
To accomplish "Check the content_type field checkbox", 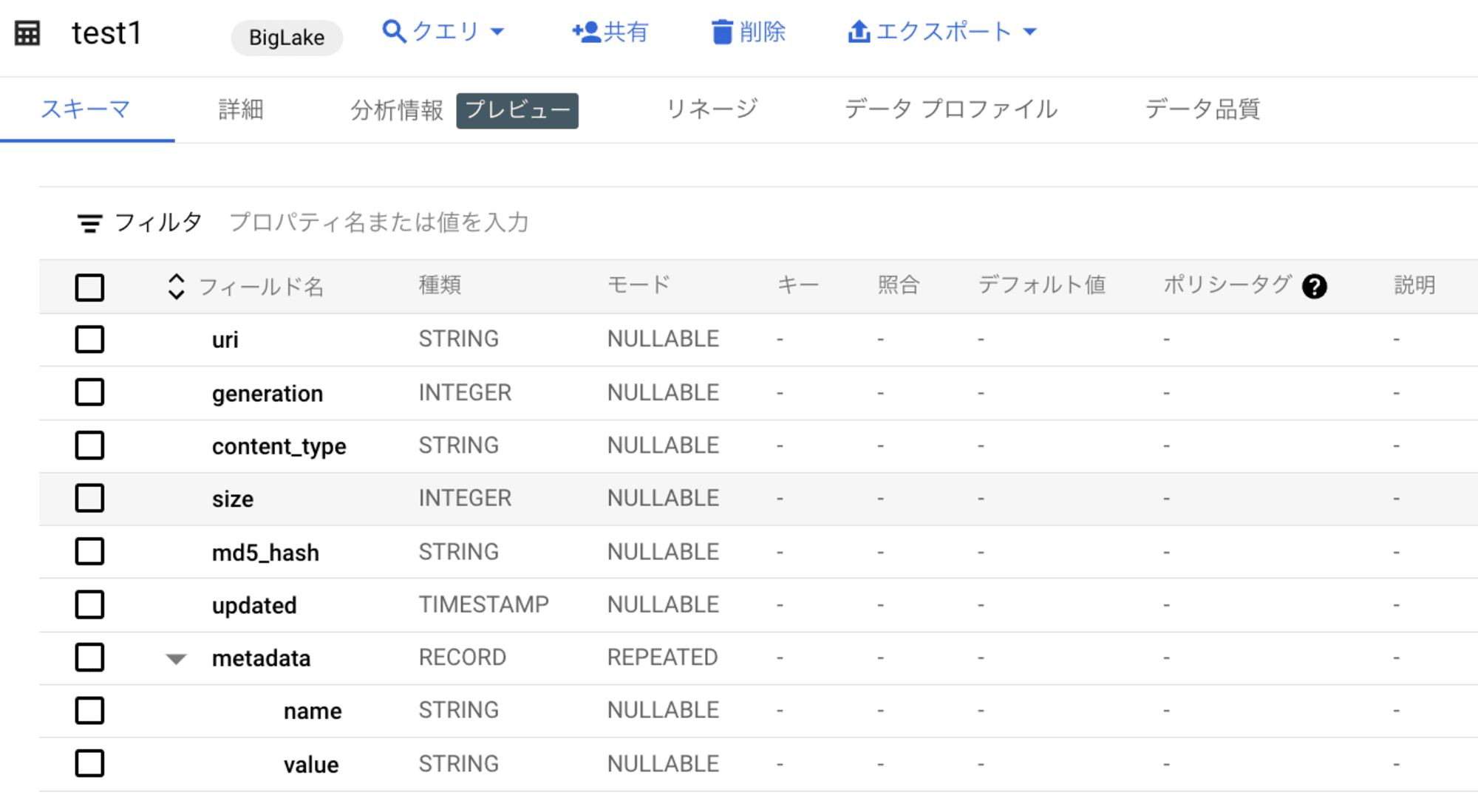I will pos(89,446).
